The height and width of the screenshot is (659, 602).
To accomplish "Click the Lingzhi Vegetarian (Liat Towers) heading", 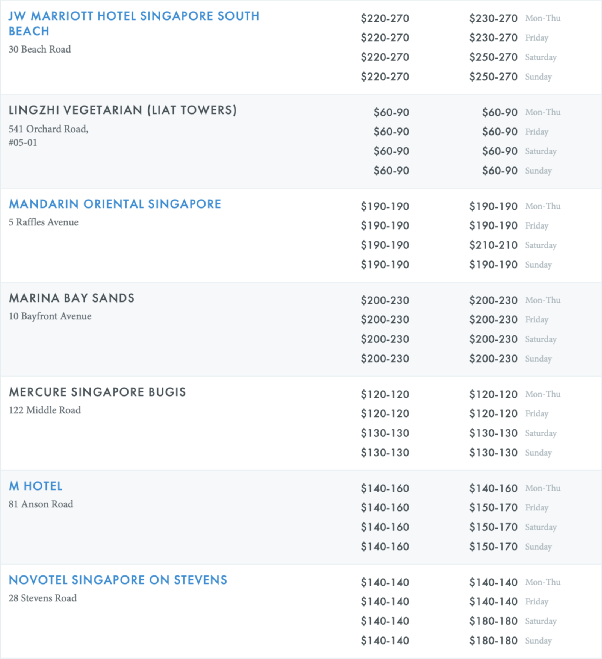I will pos(123,110).
